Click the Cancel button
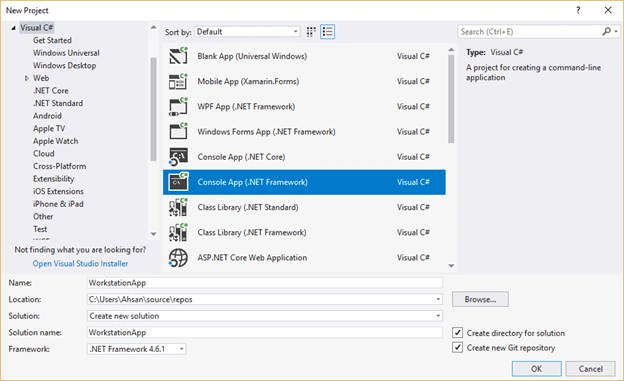The width and height of the screenshot is (624, 381). [591, 369]
